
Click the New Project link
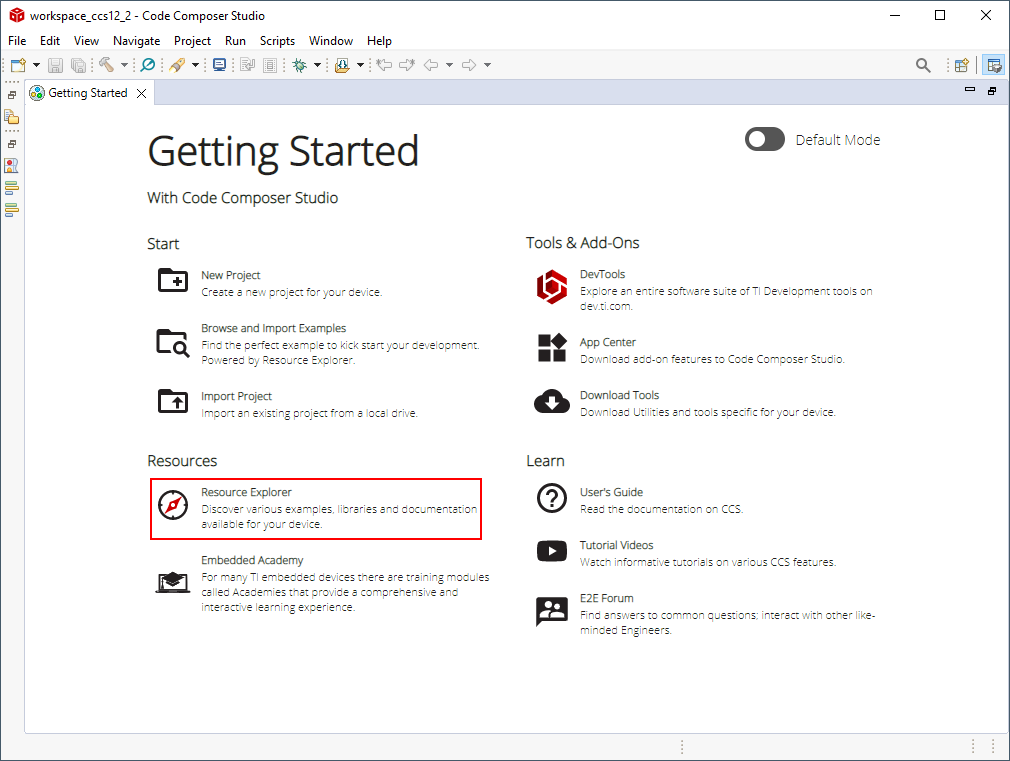tap(230, 275)
